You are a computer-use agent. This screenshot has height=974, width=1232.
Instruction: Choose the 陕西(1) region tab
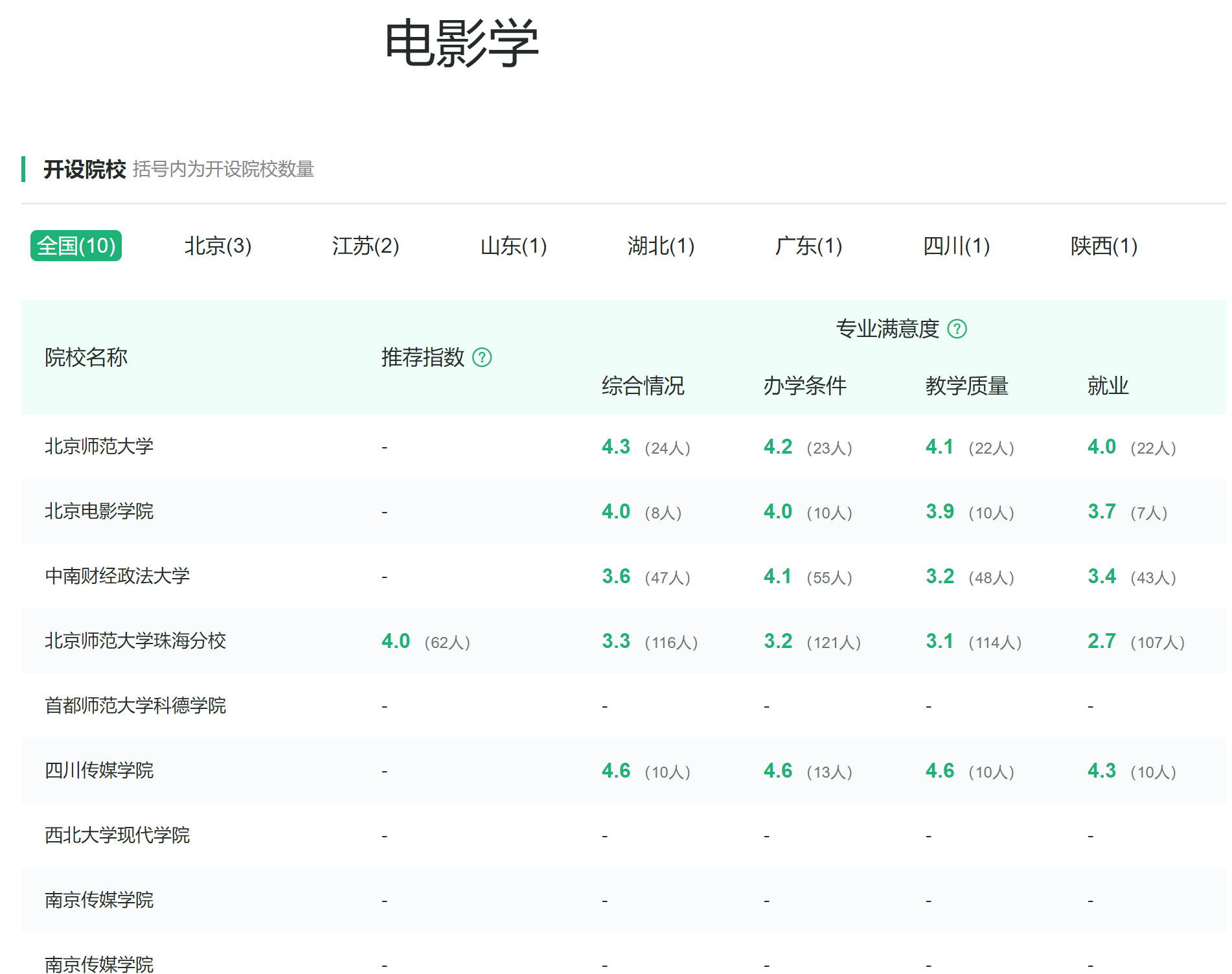click(x=1104, y=246)
